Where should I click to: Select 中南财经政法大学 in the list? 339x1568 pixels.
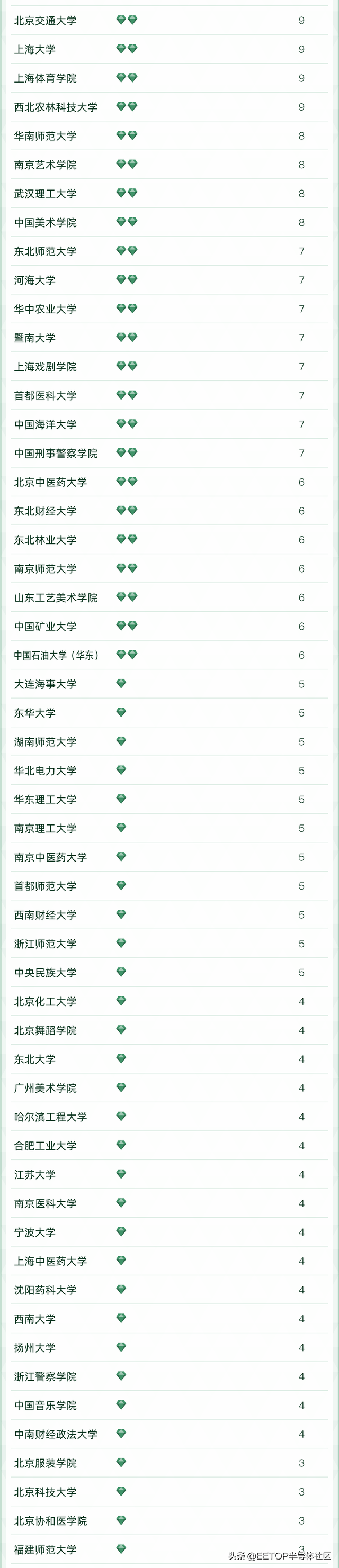[x=56, y=1434]
